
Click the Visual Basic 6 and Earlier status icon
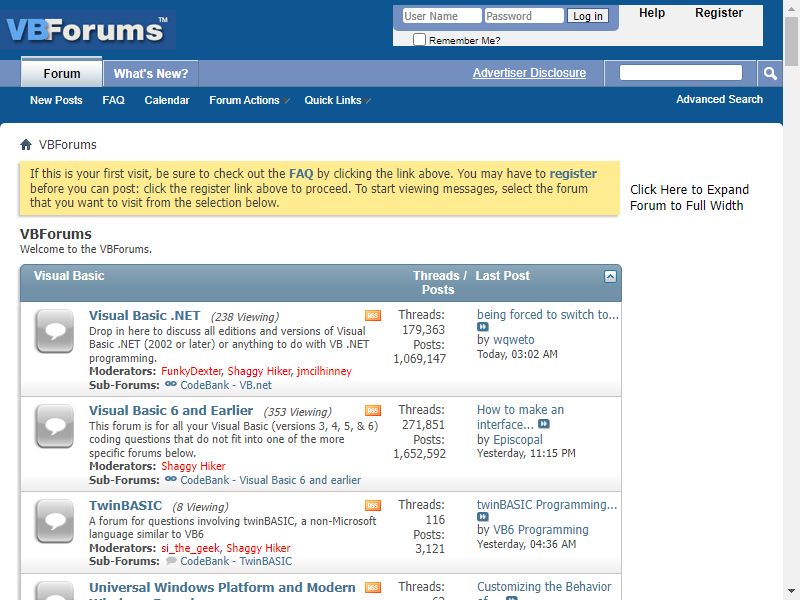55,426
